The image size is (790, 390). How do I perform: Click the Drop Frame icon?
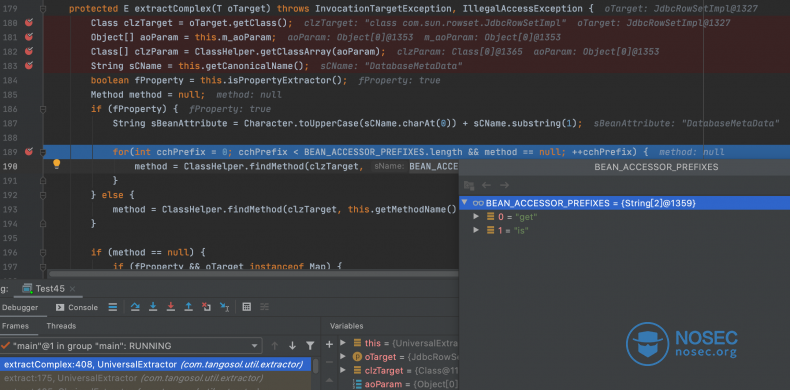point(206,307)
